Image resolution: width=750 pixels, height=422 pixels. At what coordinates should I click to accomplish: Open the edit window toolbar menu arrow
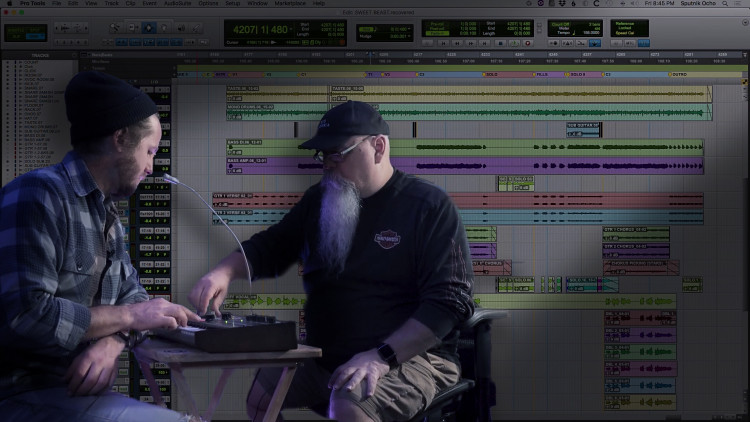pyautogui.click(x=745, y=23)
